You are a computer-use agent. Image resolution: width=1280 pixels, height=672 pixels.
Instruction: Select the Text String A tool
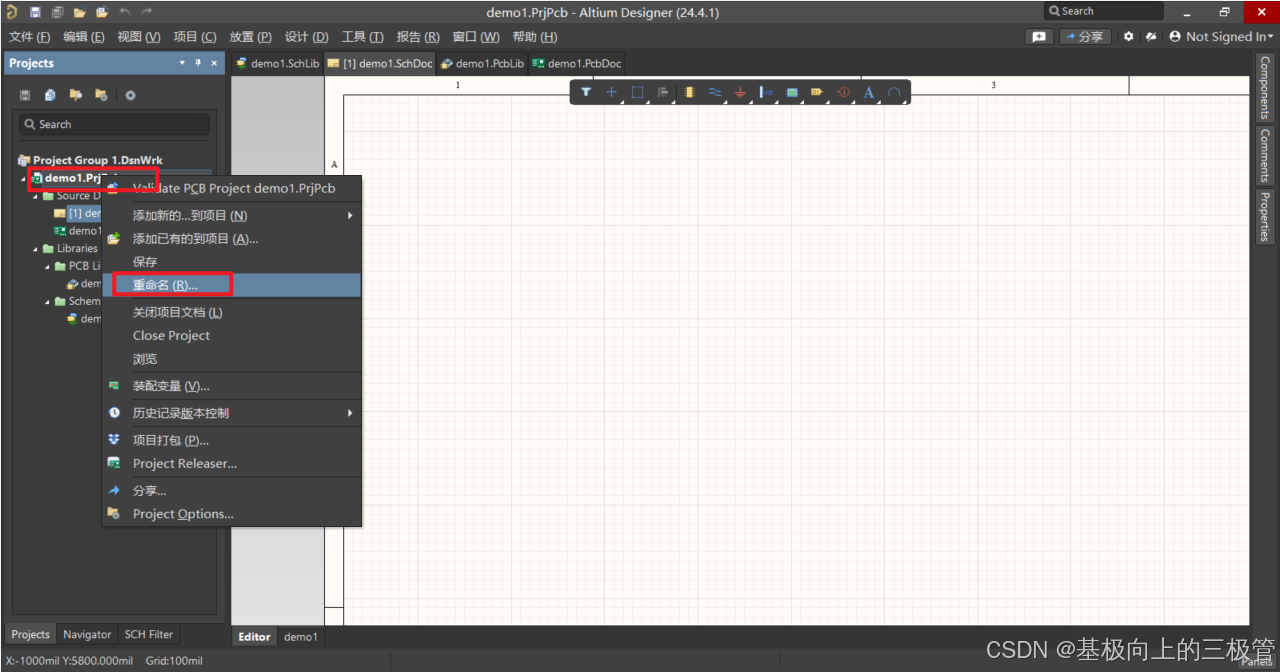868,92
